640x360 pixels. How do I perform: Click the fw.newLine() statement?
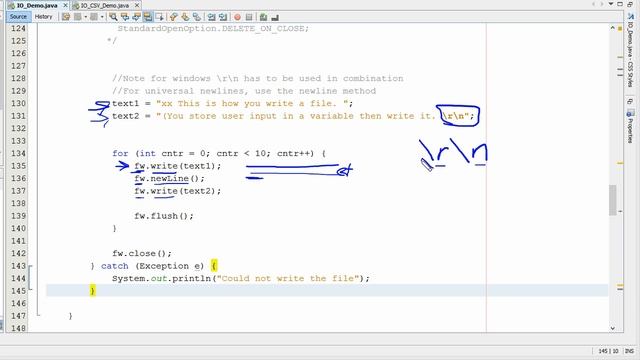169,179
